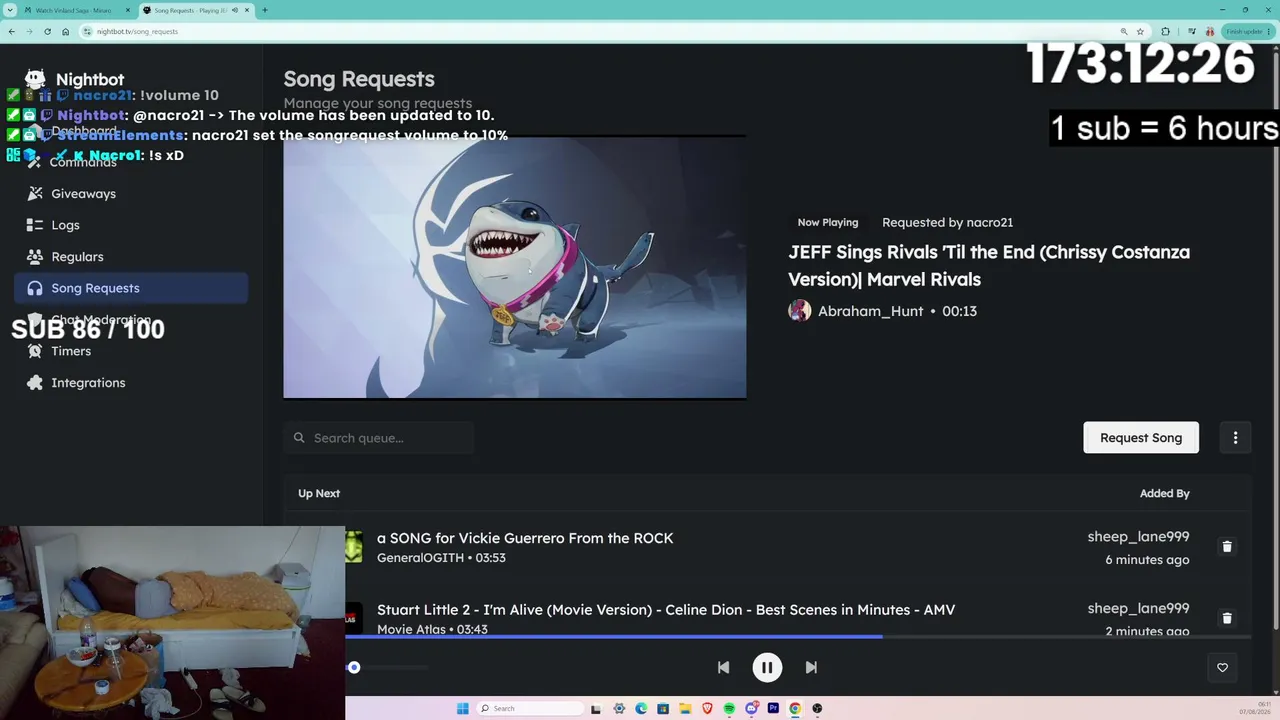Click the zoom magnifier in address bar
Viewport: 1280px width, 720px height.
1124,31
